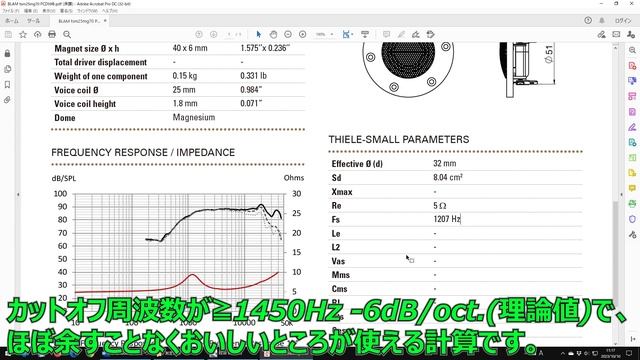Add the file to starred using star icon
Viewport: 640px width, 360px height.
[x=23, y=35]
